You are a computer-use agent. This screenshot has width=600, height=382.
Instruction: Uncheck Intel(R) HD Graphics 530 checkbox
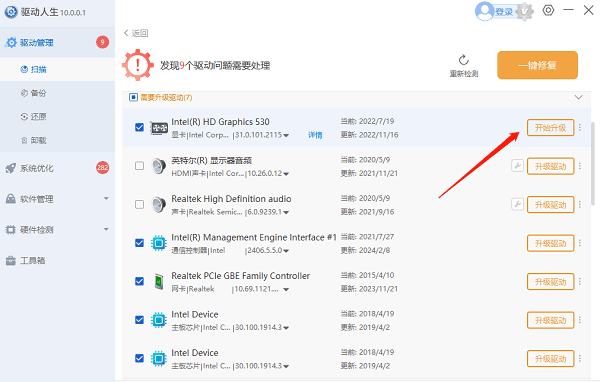click(x=139, y=127)
